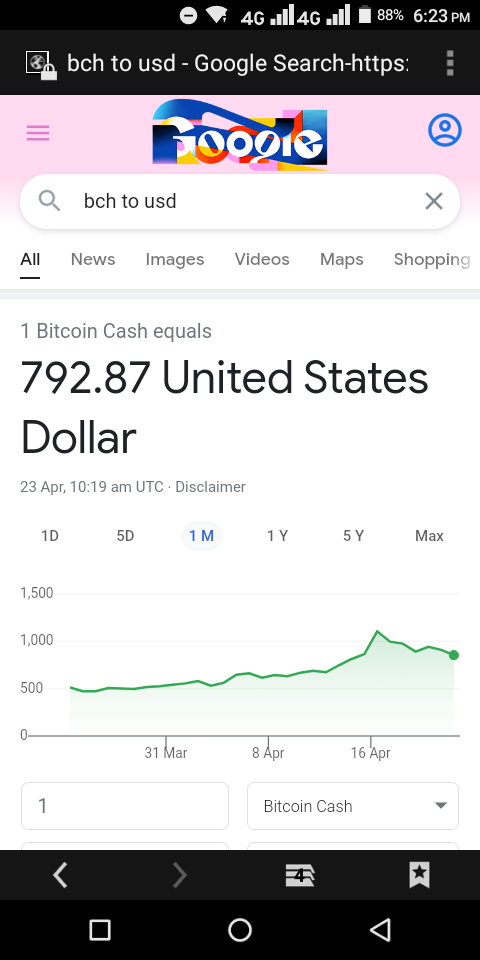Click the Google doodle logo
Image resolution: width=480 pixels, height=960 pixels.
pyautogui.click(x=239, y=135)
